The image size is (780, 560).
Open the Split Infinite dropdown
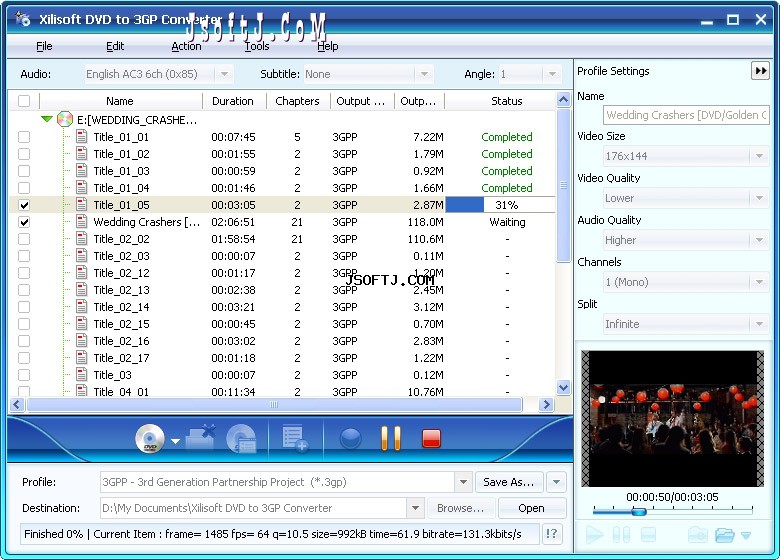pos(759,324)
